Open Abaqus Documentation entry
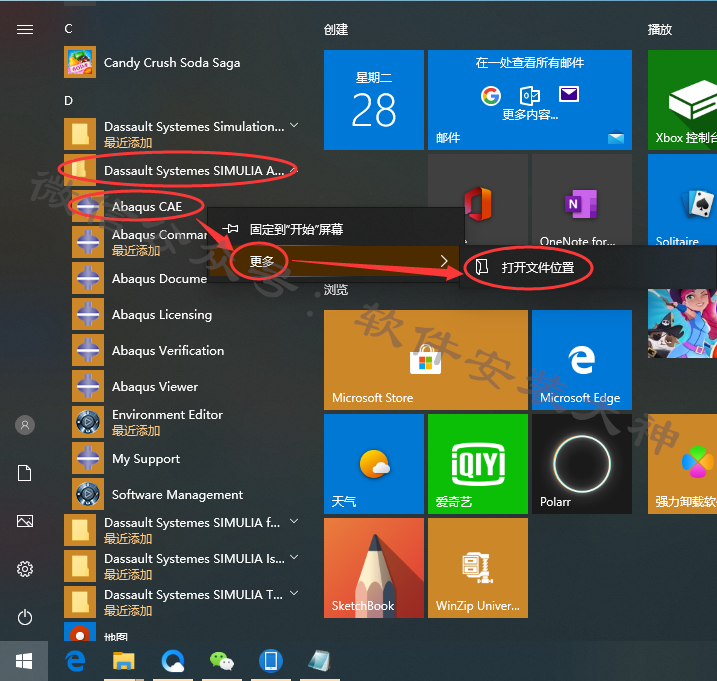 click(139, 278)
